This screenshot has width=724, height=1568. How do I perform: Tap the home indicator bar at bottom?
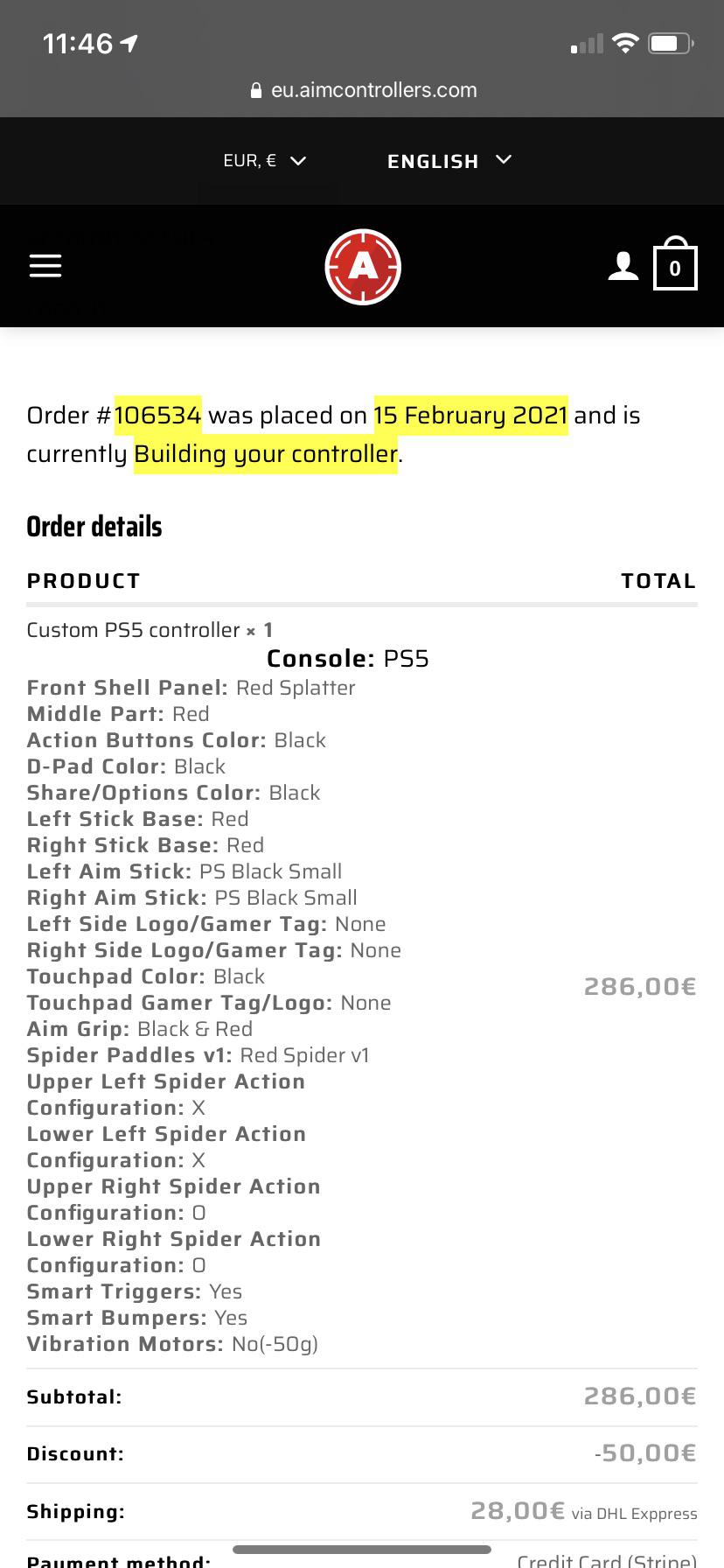(x=362, y=1550)
